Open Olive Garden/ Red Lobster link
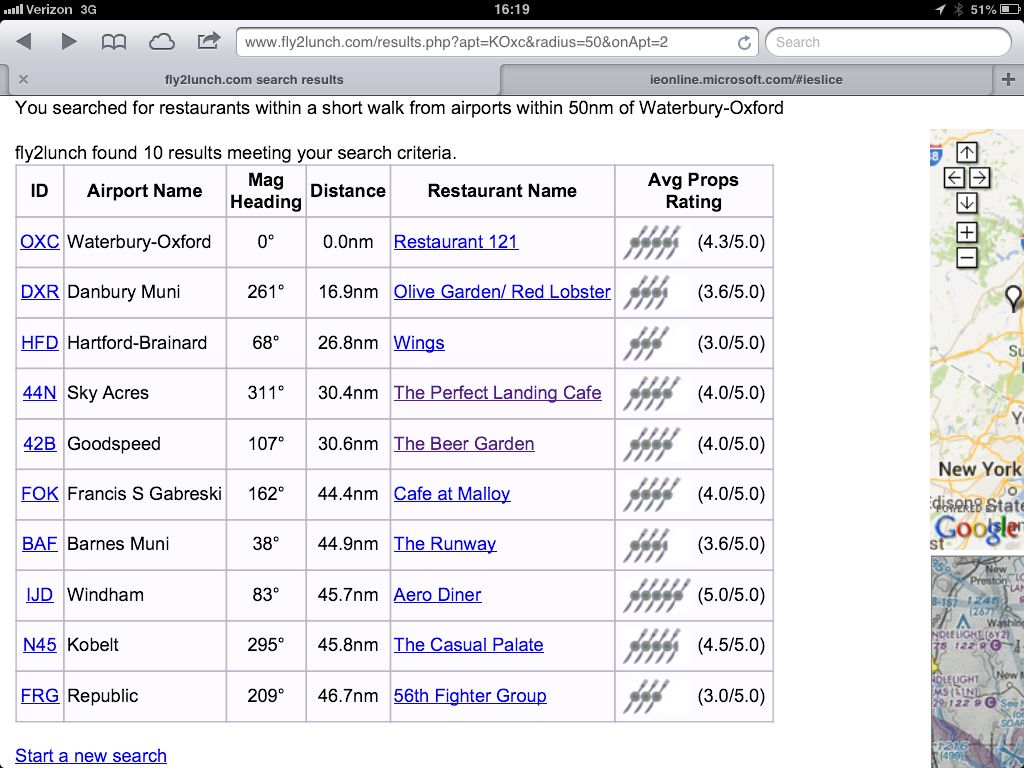 coord(502,292)
